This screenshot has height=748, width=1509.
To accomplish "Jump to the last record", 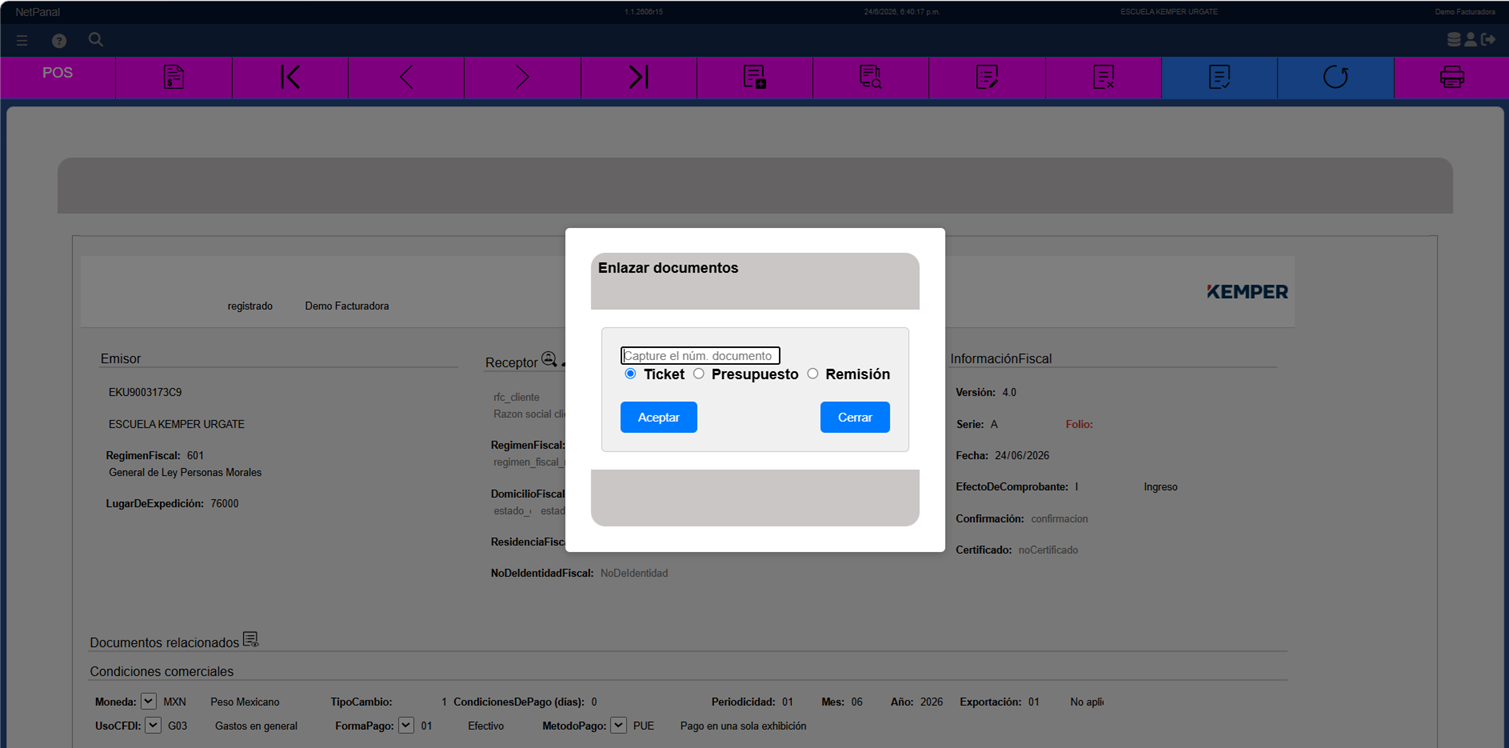I will pos(638,77).
